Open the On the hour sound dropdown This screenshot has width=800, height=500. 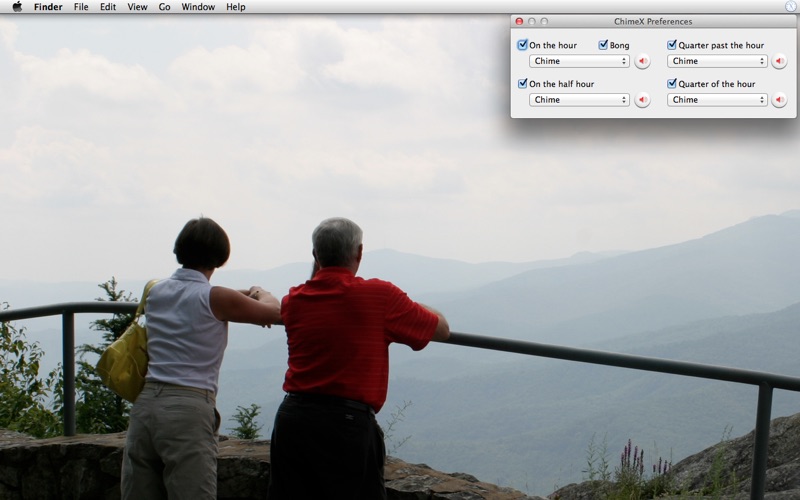[x=579, y=61]
